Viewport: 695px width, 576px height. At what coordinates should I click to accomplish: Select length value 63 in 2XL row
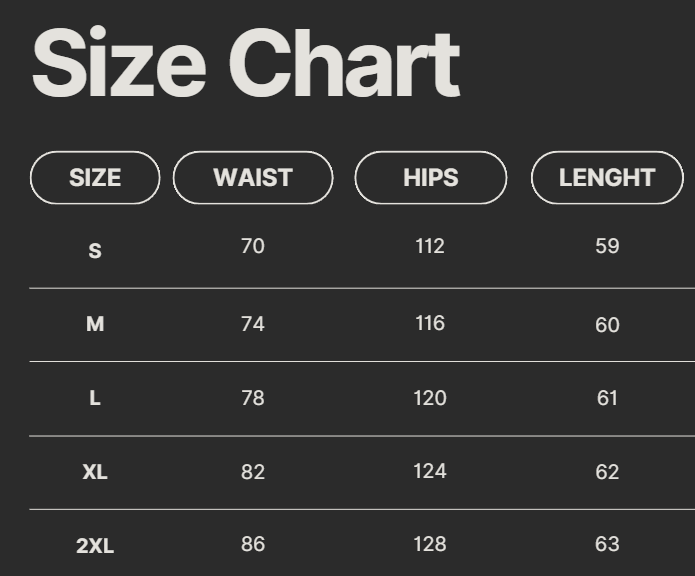tap(607, 545)
